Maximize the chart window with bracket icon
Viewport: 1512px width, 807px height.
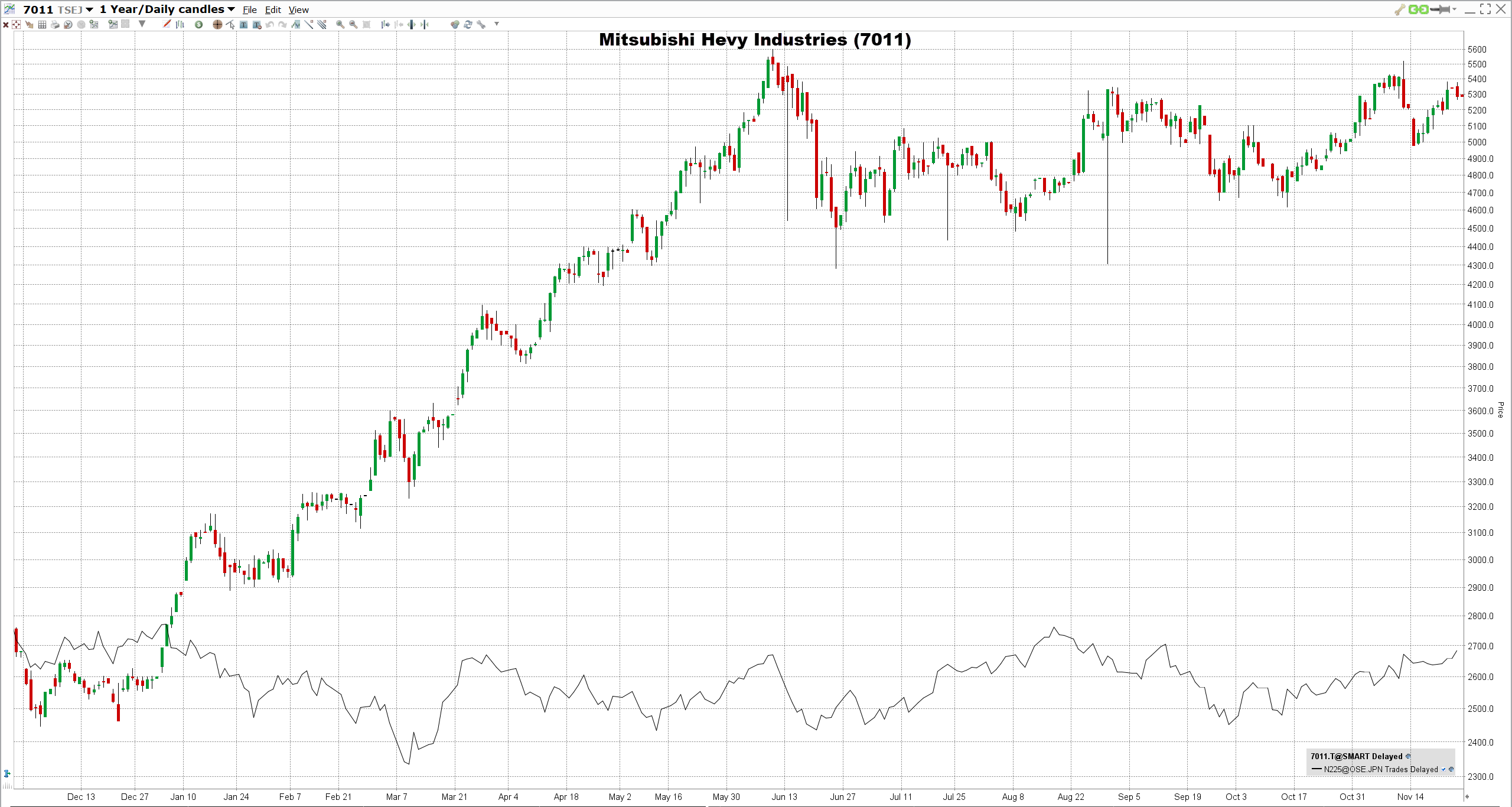pyautogui.click(x=1485, y=9)
